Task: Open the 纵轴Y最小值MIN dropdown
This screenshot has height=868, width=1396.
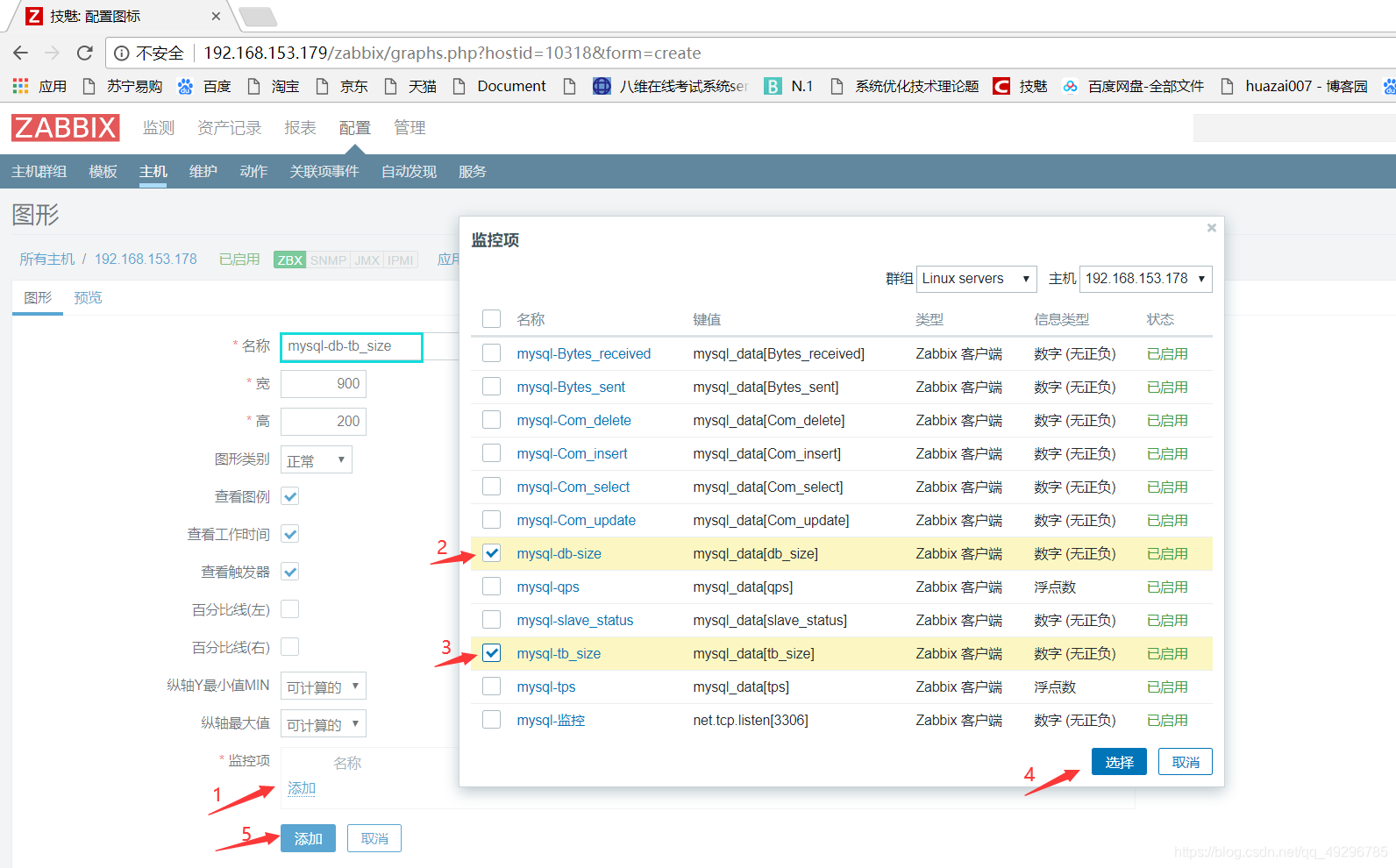Action: pyautogui.click(x=323, y=686)
